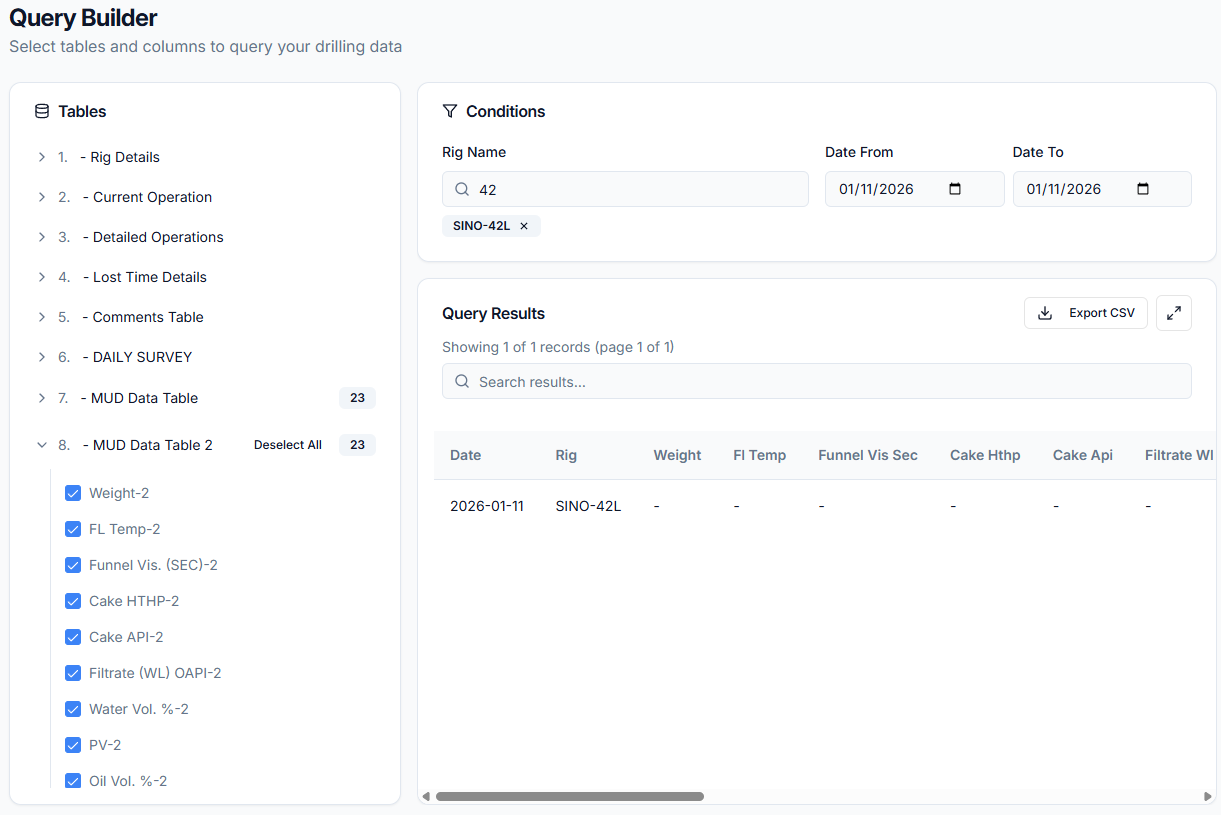The image size is (1221, 815).
Task: Expand the Rig Details table
Action: [x=42, y=157]
